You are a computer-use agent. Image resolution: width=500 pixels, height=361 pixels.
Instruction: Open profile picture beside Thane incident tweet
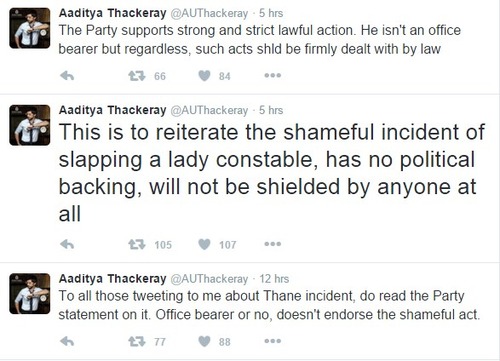(x=30, y=294)
